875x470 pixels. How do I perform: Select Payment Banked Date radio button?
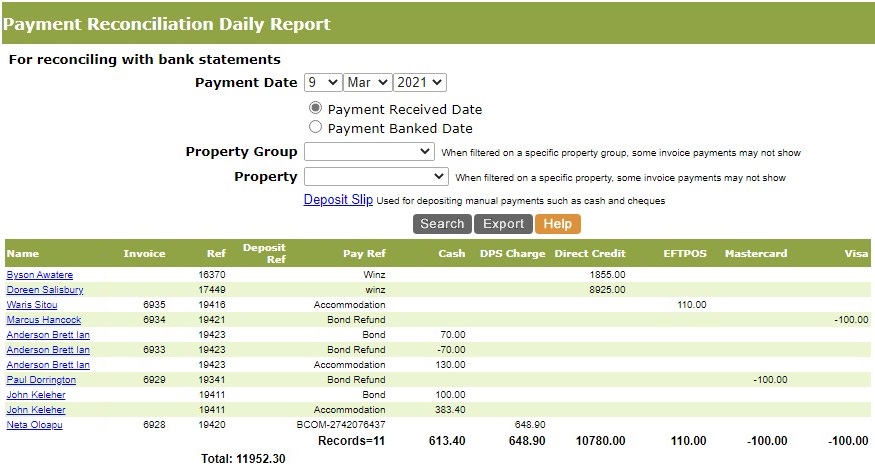point(315,127)
